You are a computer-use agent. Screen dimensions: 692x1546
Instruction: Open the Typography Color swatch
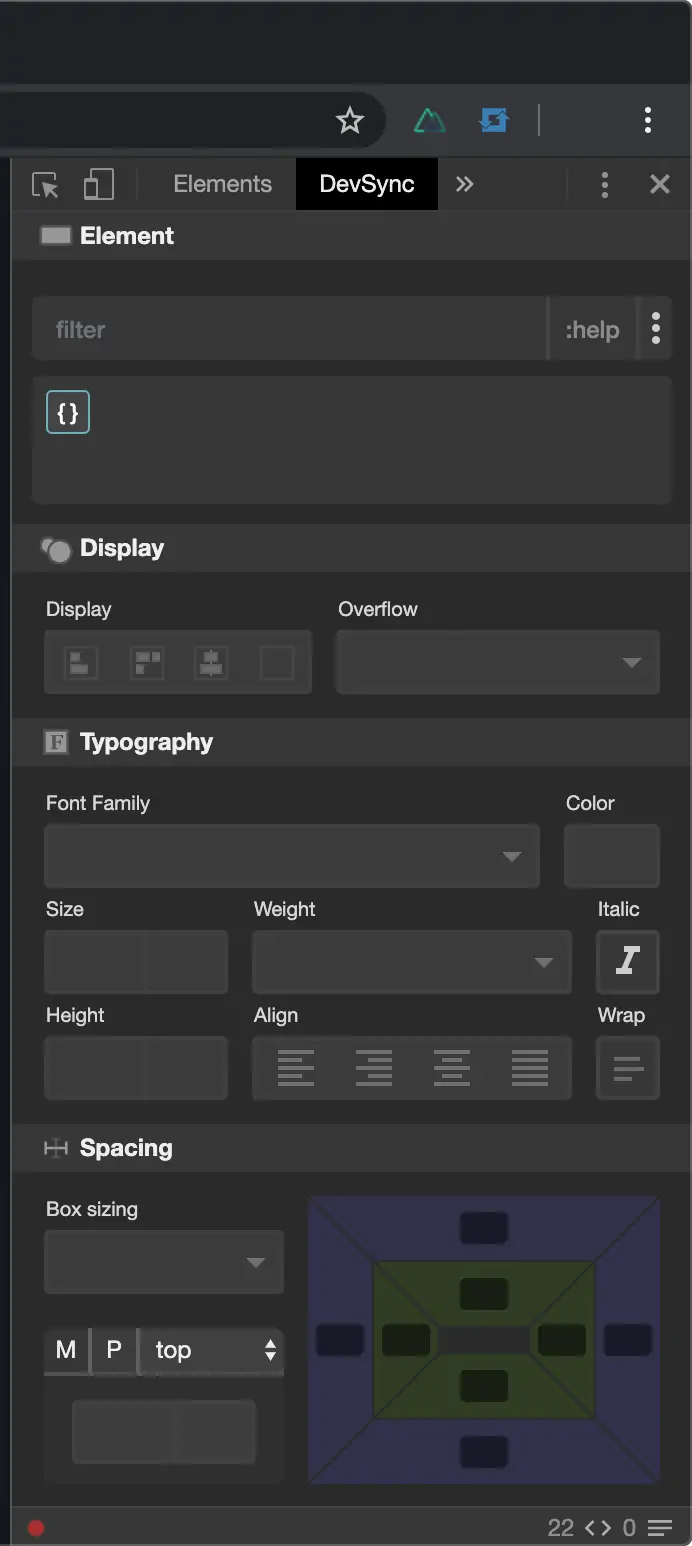point(611,856)
